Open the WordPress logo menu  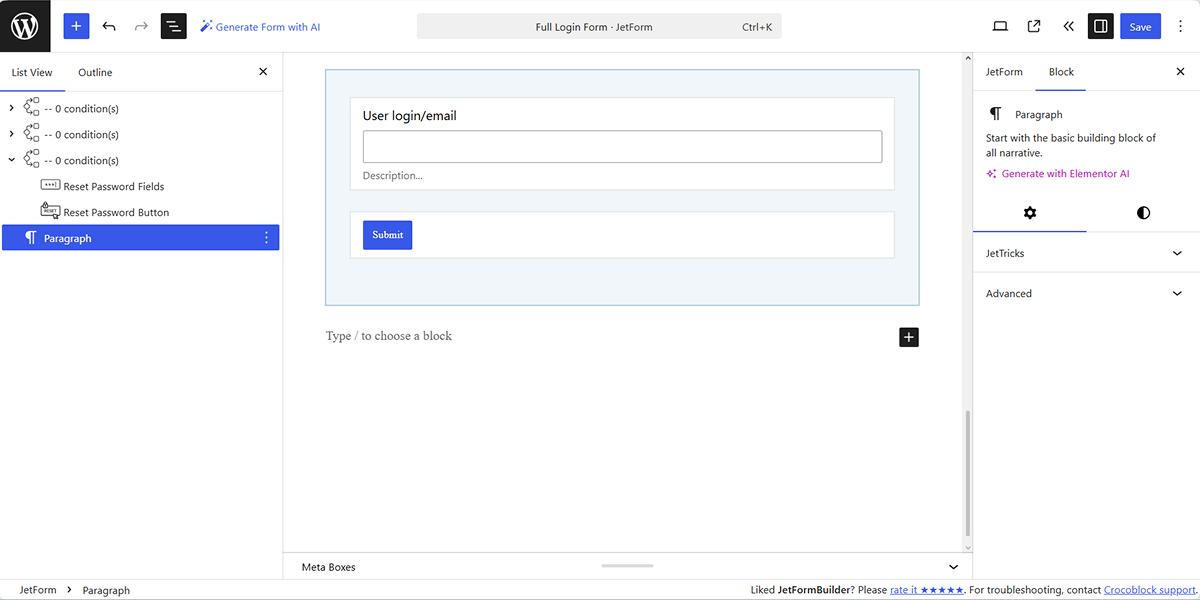pyautogui.click(x=25, y=26)
